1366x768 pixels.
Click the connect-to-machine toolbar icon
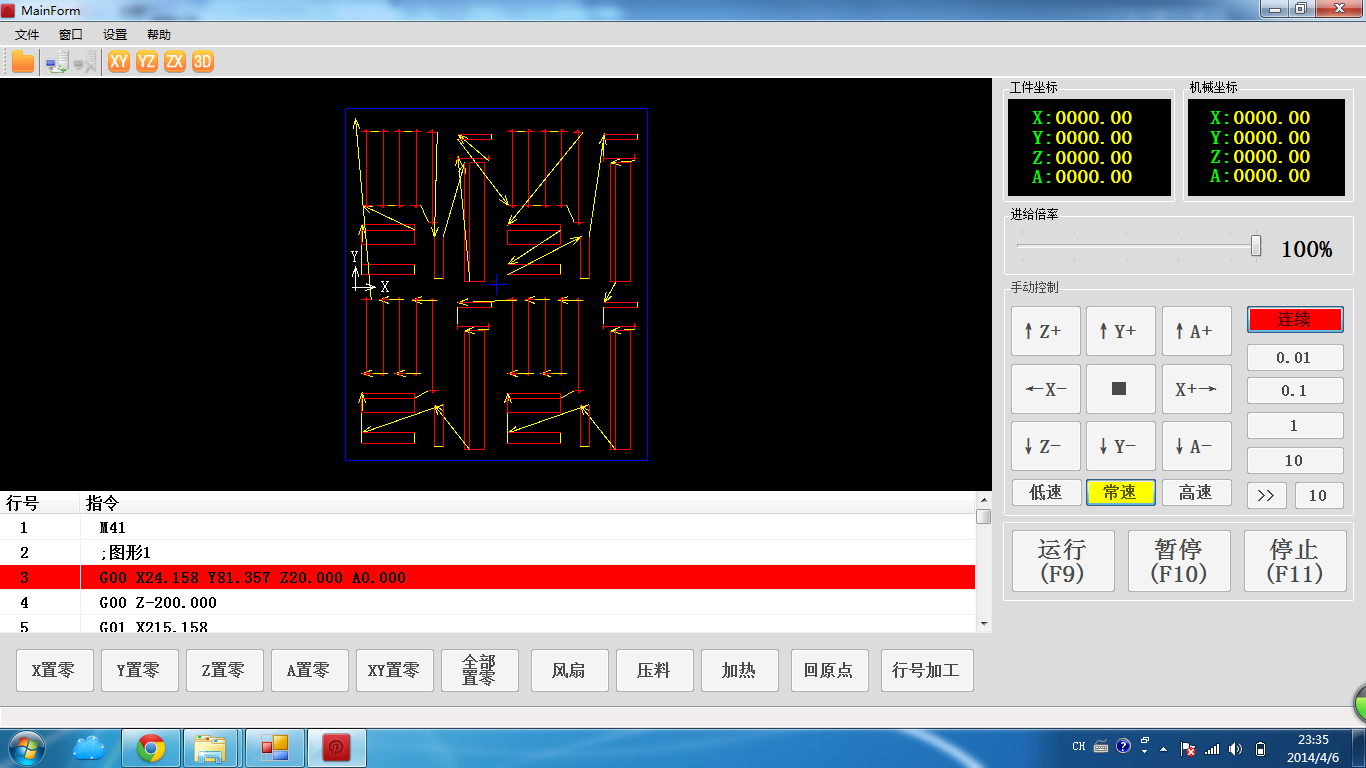(x=57, y=62)
